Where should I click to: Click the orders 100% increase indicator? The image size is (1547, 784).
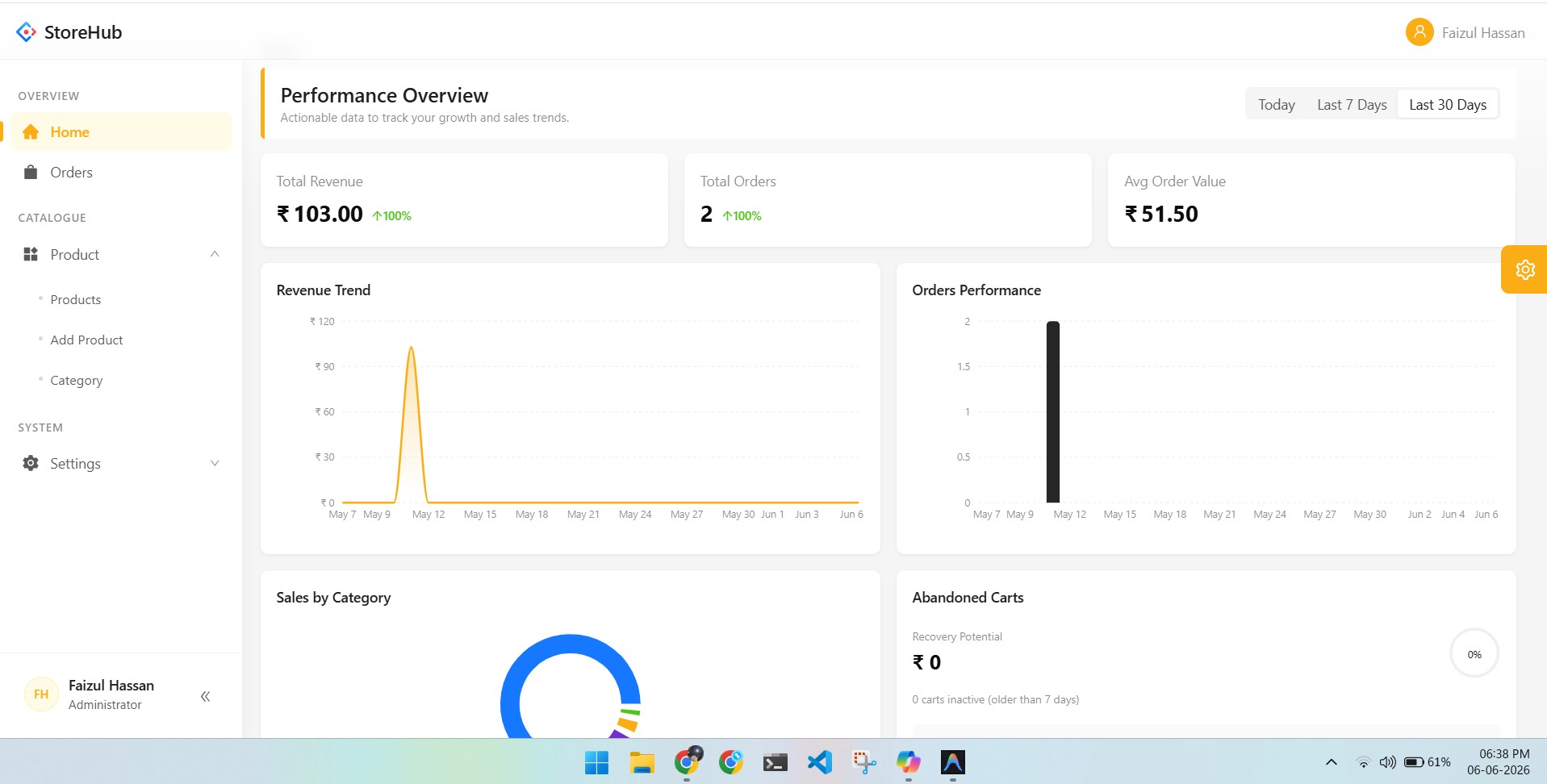pyautogui.click(x=742, y=215)
